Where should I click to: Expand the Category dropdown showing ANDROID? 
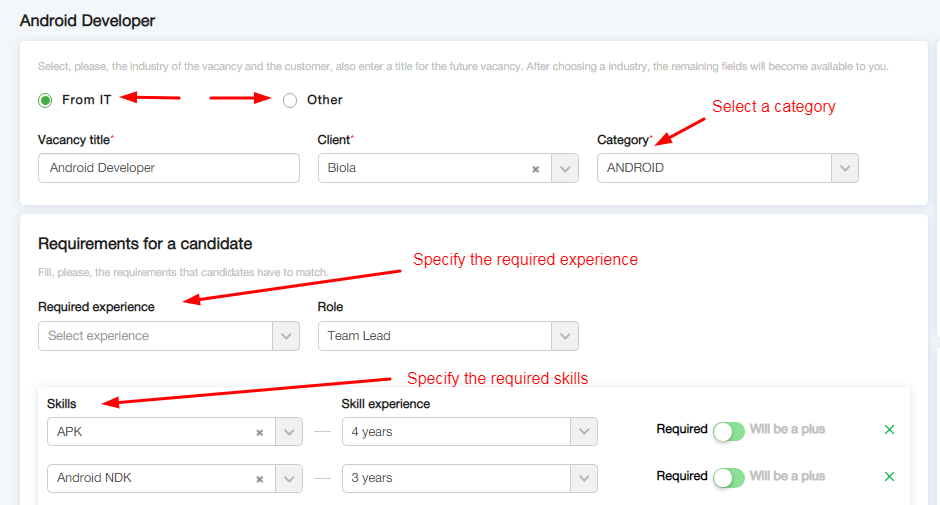tap(845, 168)
